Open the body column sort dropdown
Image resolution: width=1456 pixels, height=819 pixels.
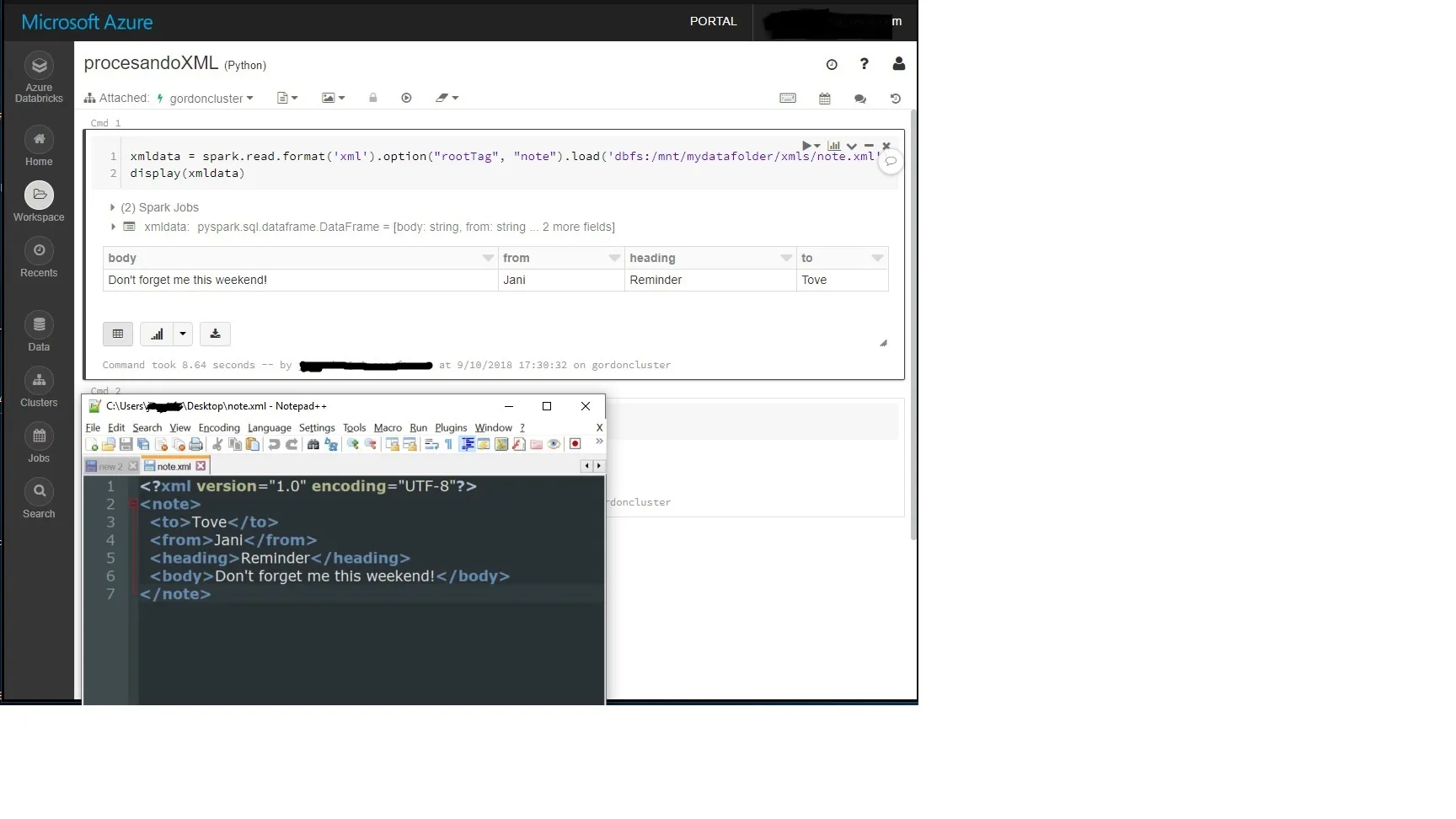(488, 258)
